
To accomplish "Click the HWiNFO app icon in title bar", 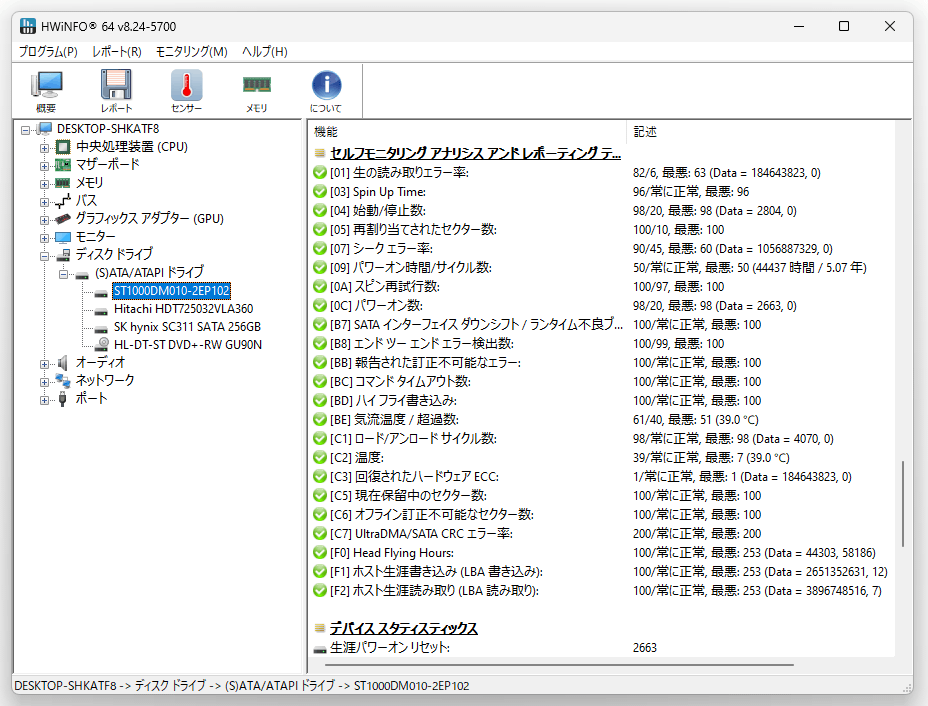I will point(27,26).
